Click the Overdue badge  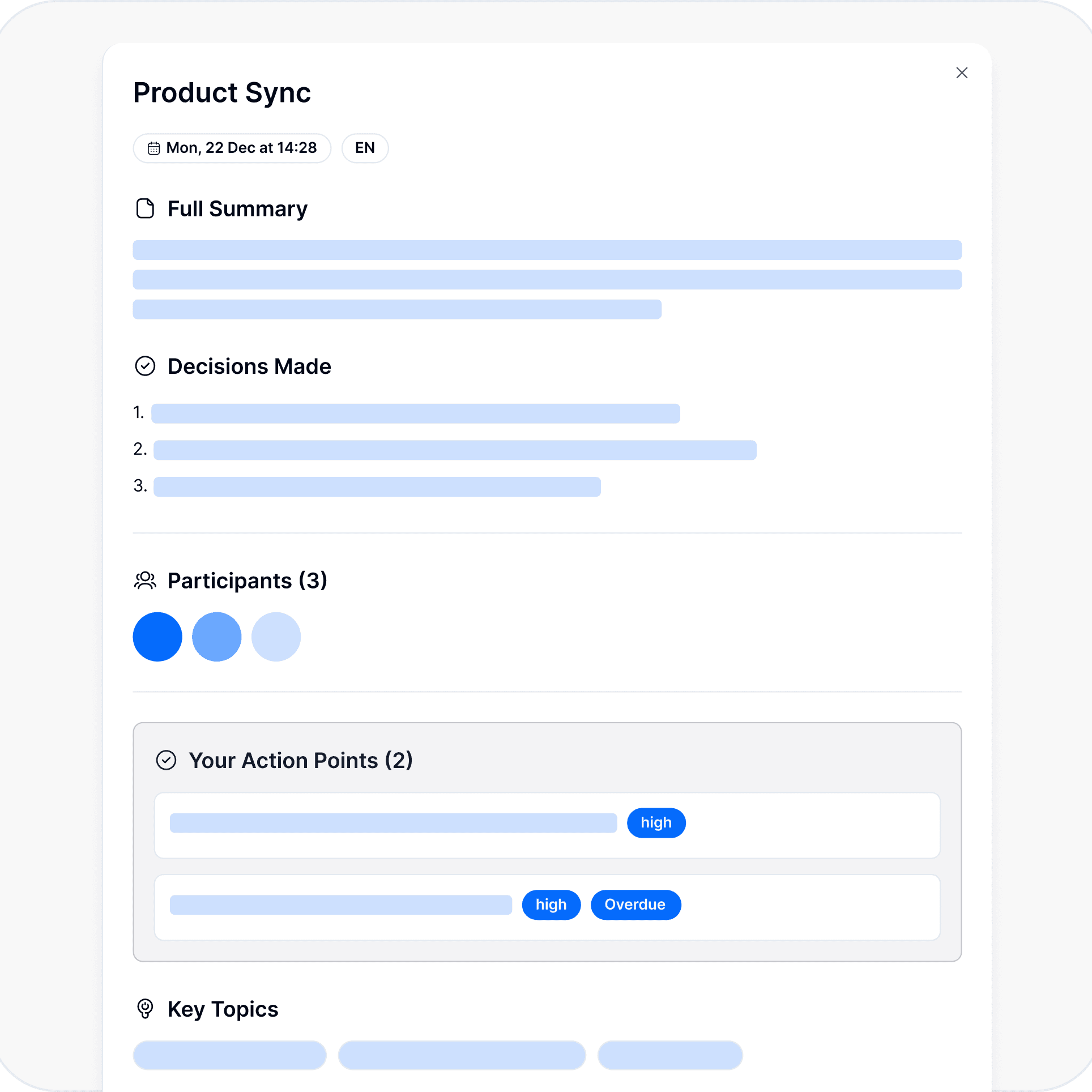coord(635,905)
